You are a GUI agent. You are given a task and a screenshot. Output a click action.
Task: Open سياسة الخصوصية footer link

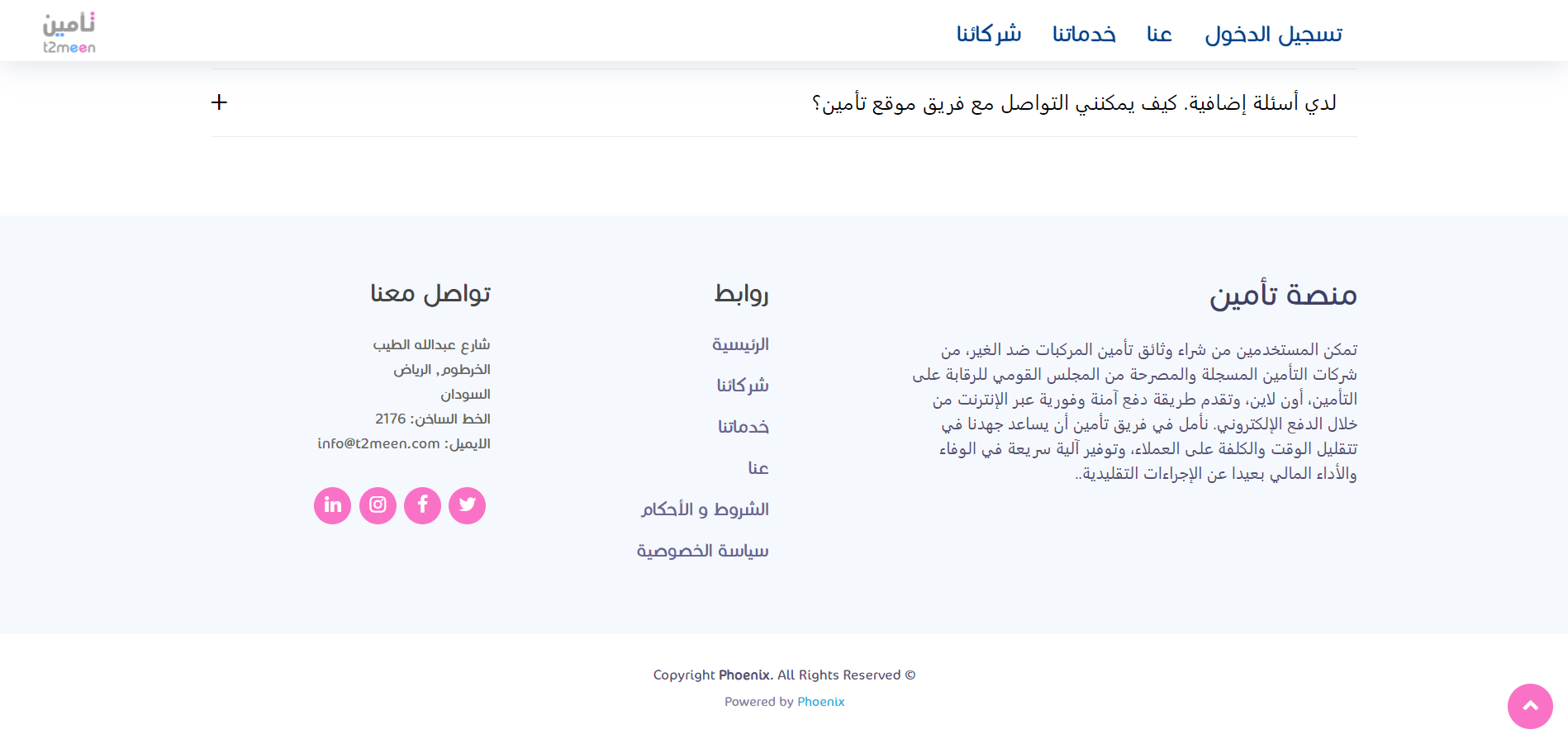coord(702,551)
